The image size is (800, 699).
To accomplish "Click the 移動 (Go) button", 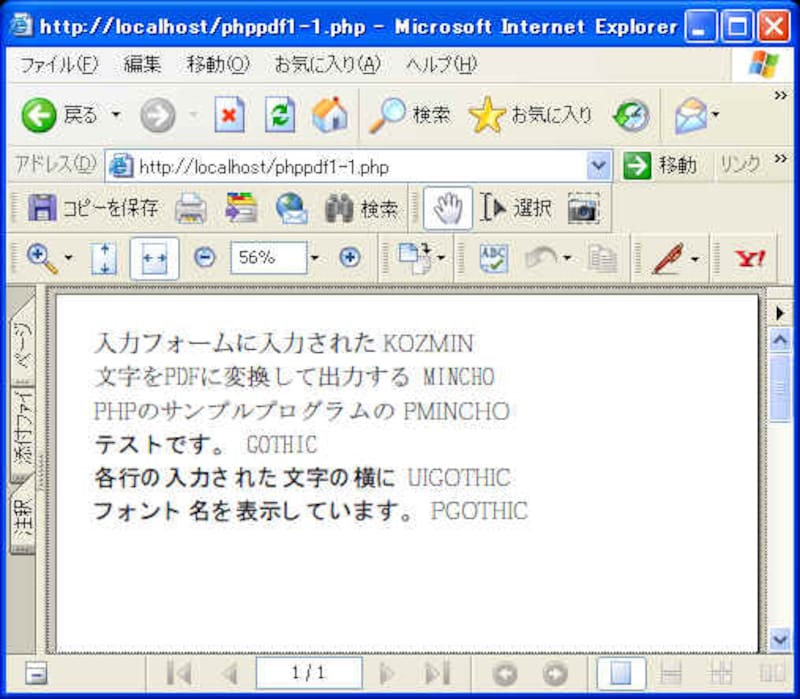I will pyautogui.click(x=661, y=166).
